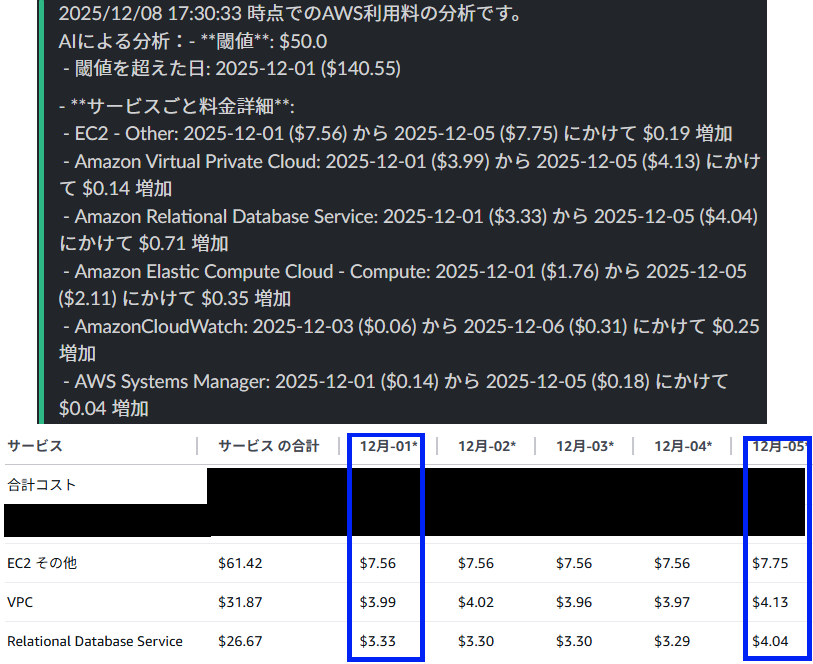This screenshot has height=664, width=813.
Task: Click the message line about AmazonCloudWatch
Action: point(410,327)
